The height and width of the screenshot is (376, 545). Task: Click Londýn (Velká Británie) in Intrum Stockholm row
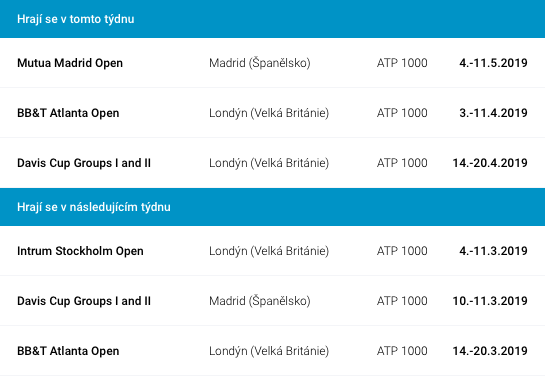tap(269, 251)
